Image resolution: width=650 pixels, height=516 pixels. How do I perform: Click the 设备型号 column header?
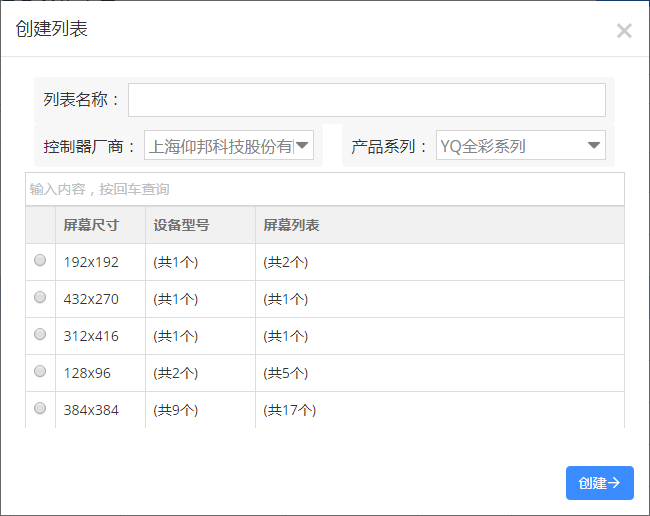[x=181, y=225]
